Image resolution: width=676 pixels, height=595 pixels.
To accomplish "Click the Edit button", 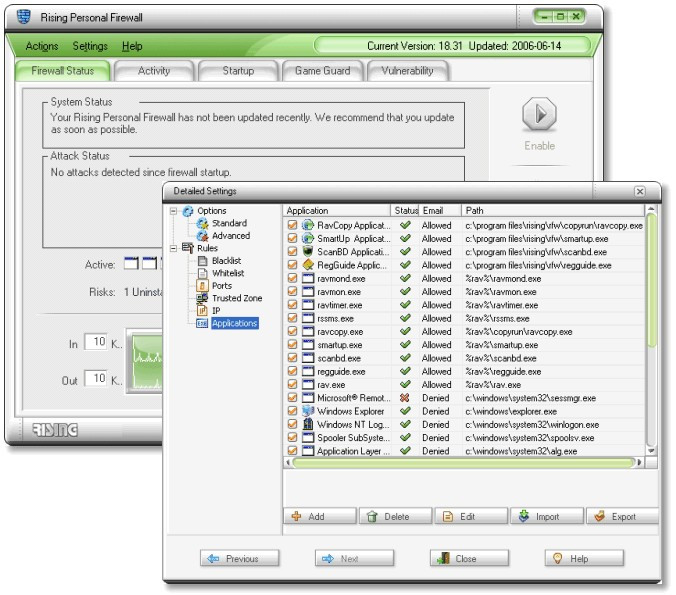I will (x=471, y=516).
